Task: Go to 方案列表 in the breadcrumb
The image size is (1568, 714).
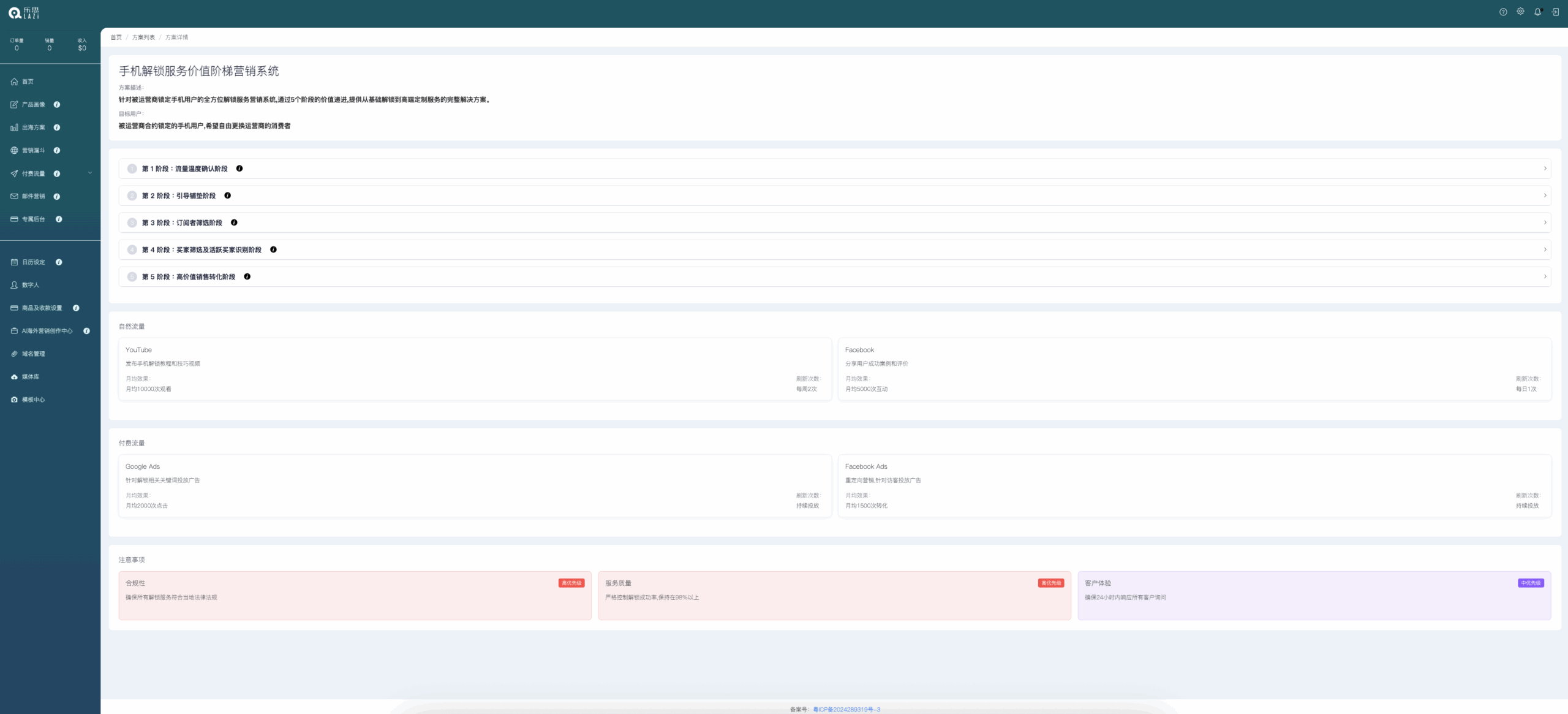Action: click(x=144, y=37)
